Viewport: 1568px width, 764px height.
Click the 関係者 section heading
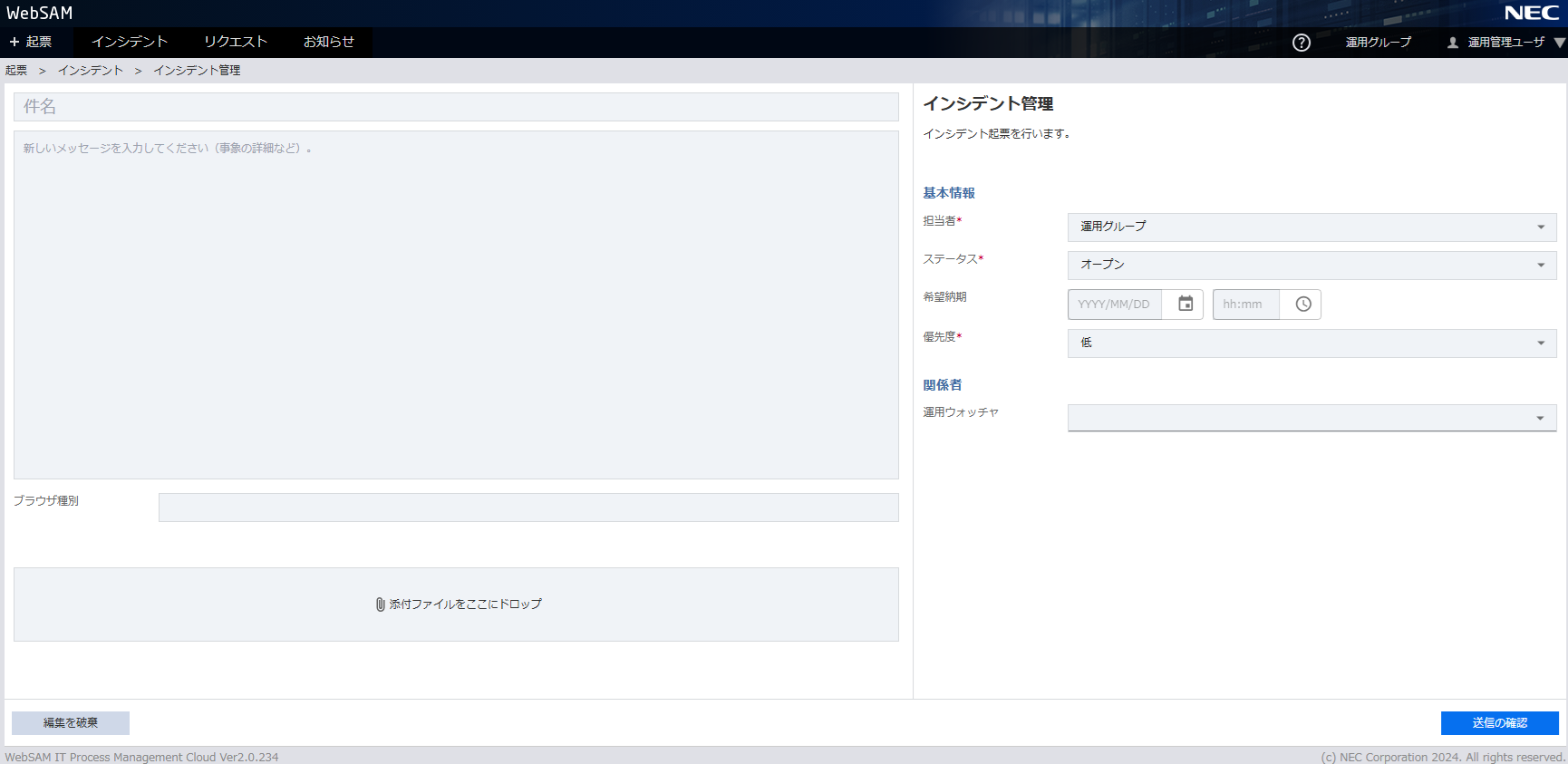943,385
